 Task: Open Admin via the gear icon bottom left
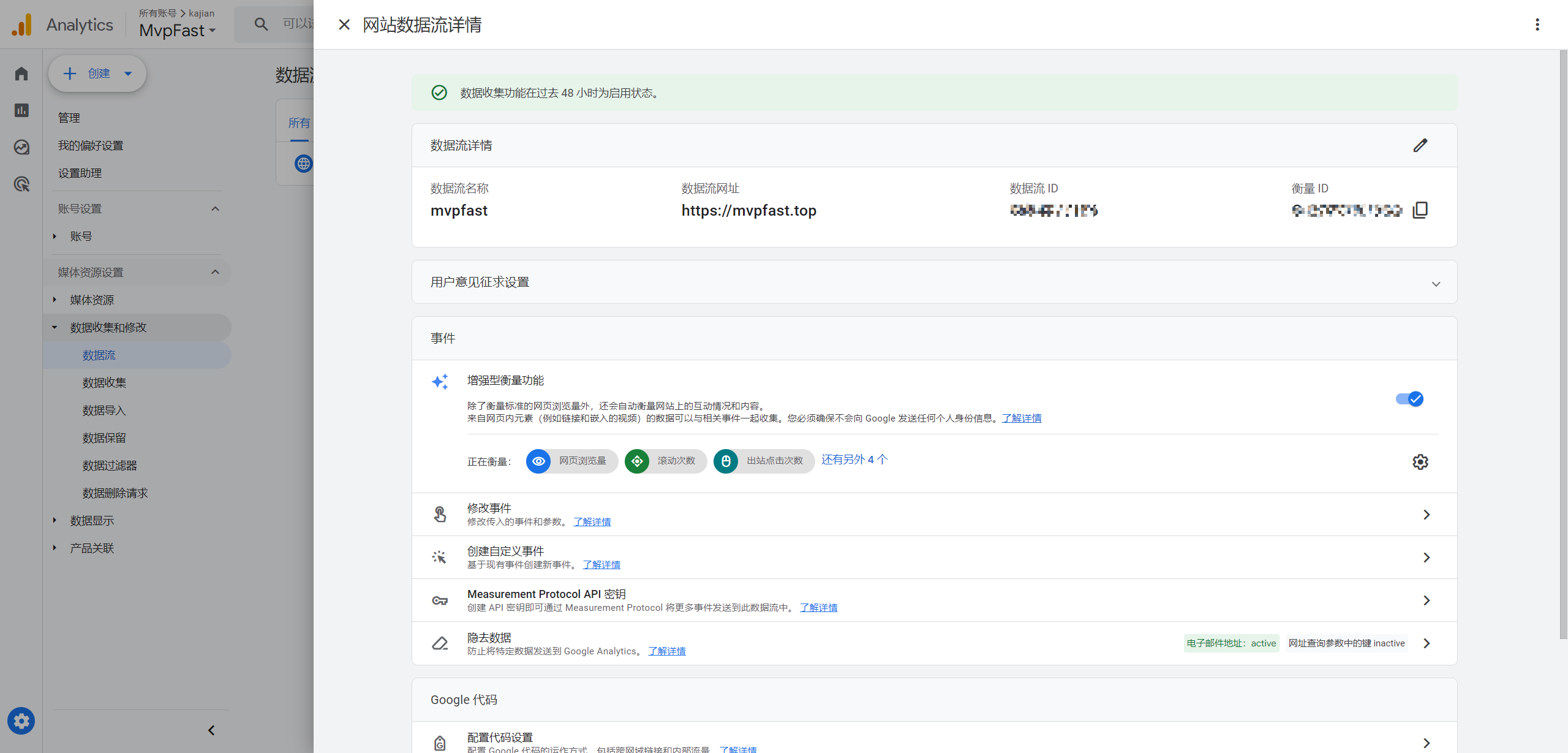coord(21,721)
